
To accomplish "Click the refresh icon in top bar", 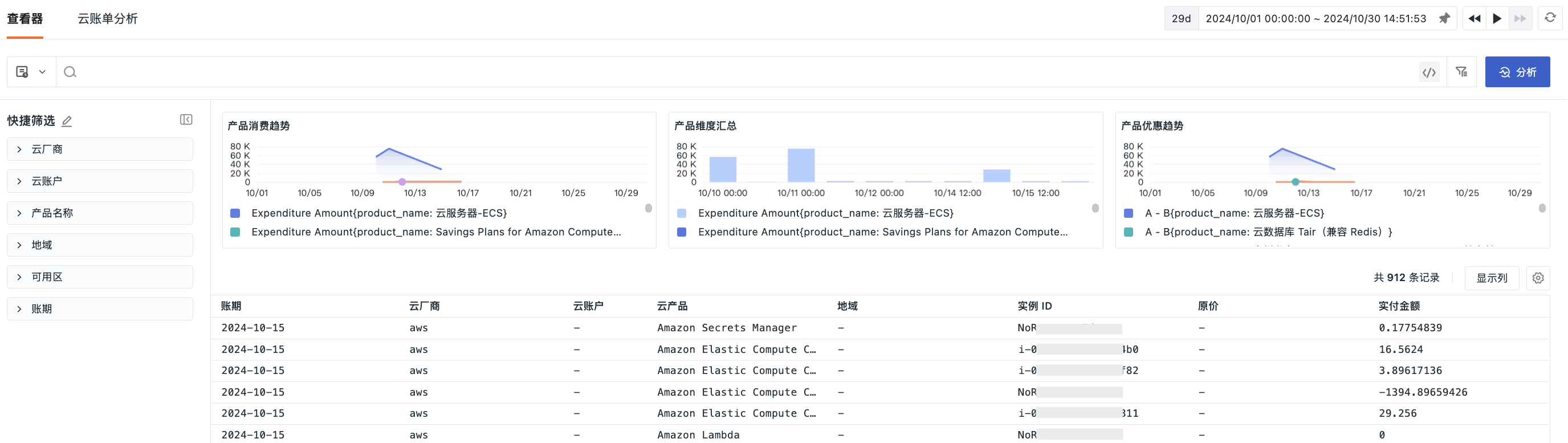I will pyautogui.click(x=1550, y=18).
